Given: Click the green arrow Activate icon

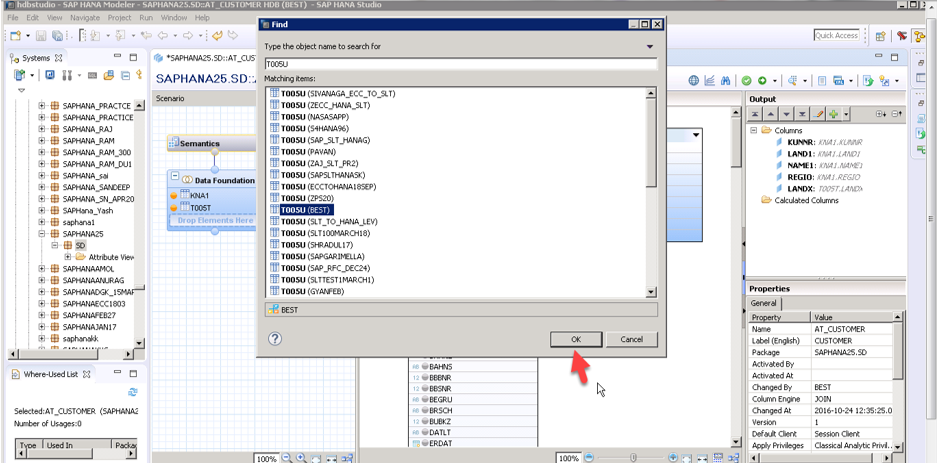Looking at the screenshot, I should [762, 81].
